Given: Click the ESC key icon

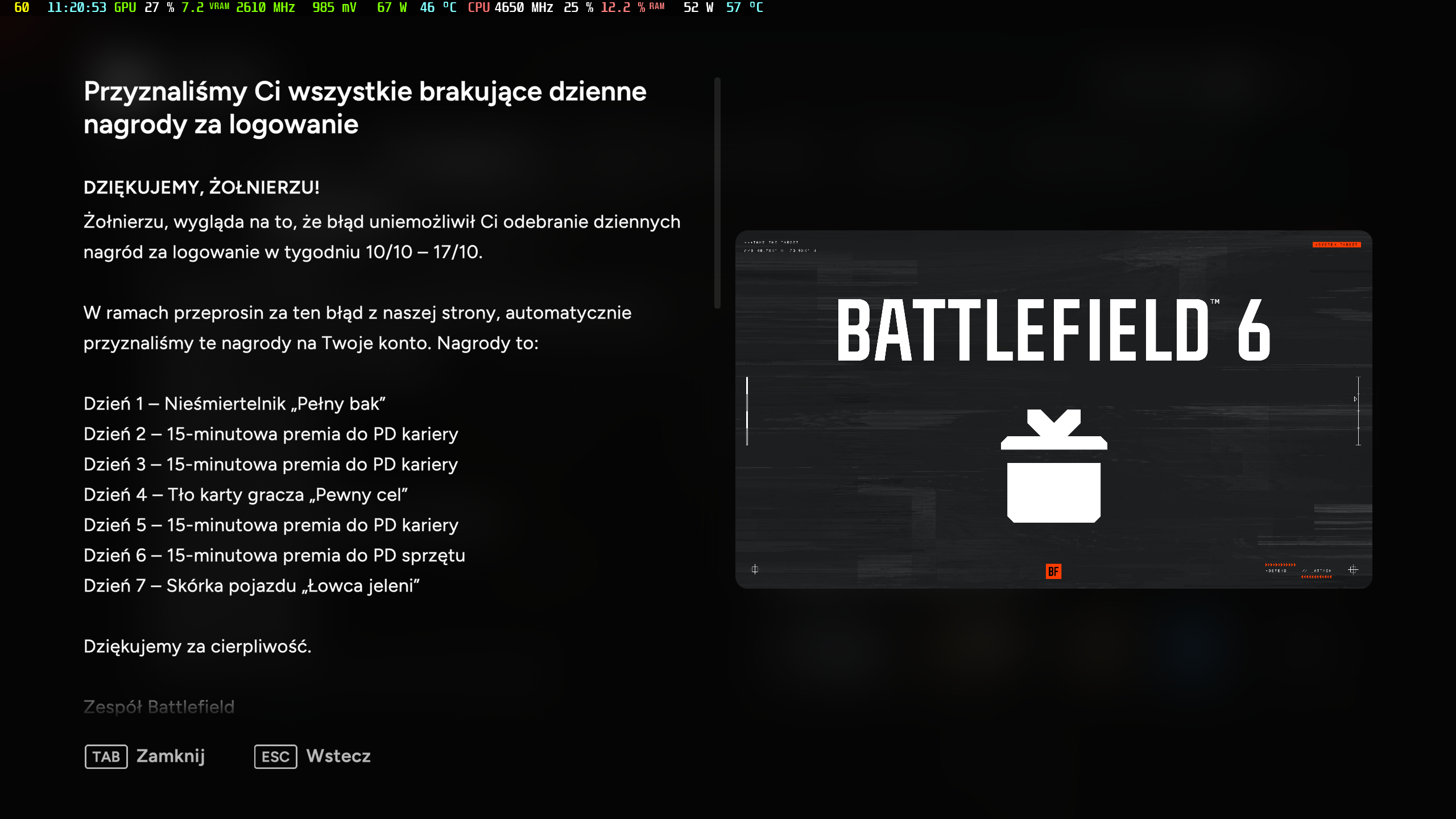Looking at the screenshot, I should [x=275, y=756].
